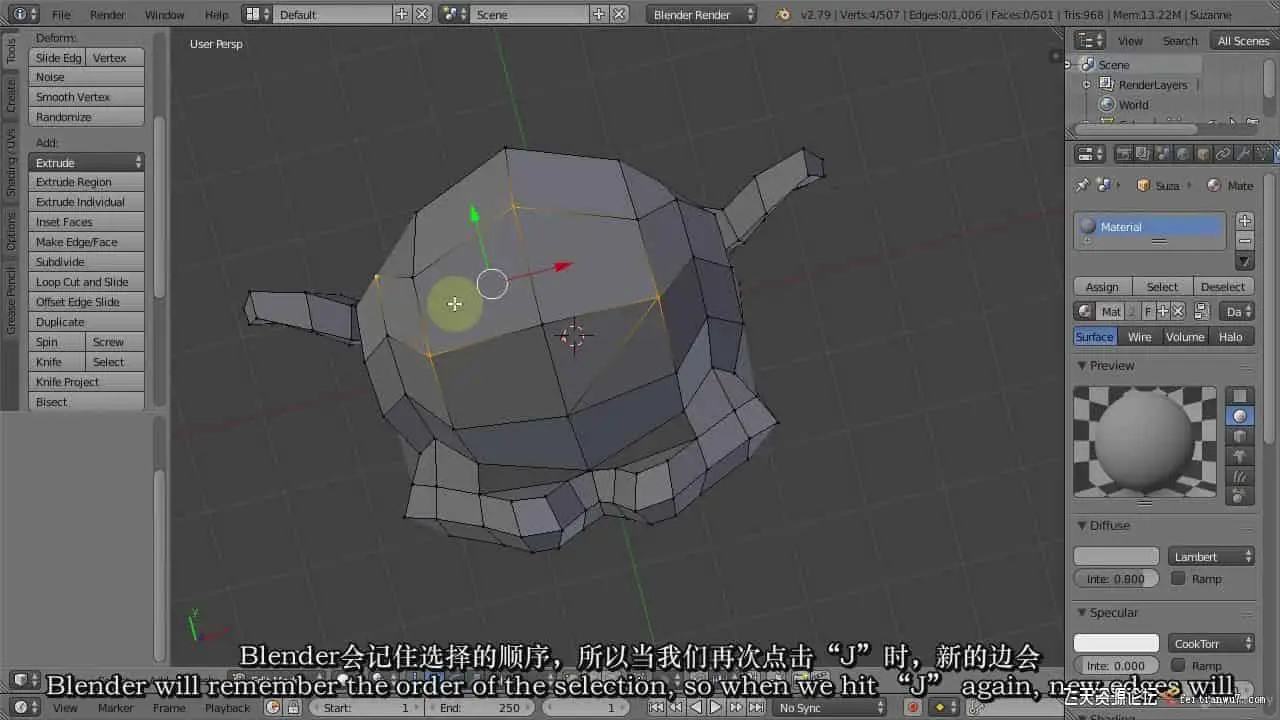Image resolution: width=1280 pixels, height=720 pixels.
Task: Open the outliner editor type selector
Action: tap(1089, 41)
